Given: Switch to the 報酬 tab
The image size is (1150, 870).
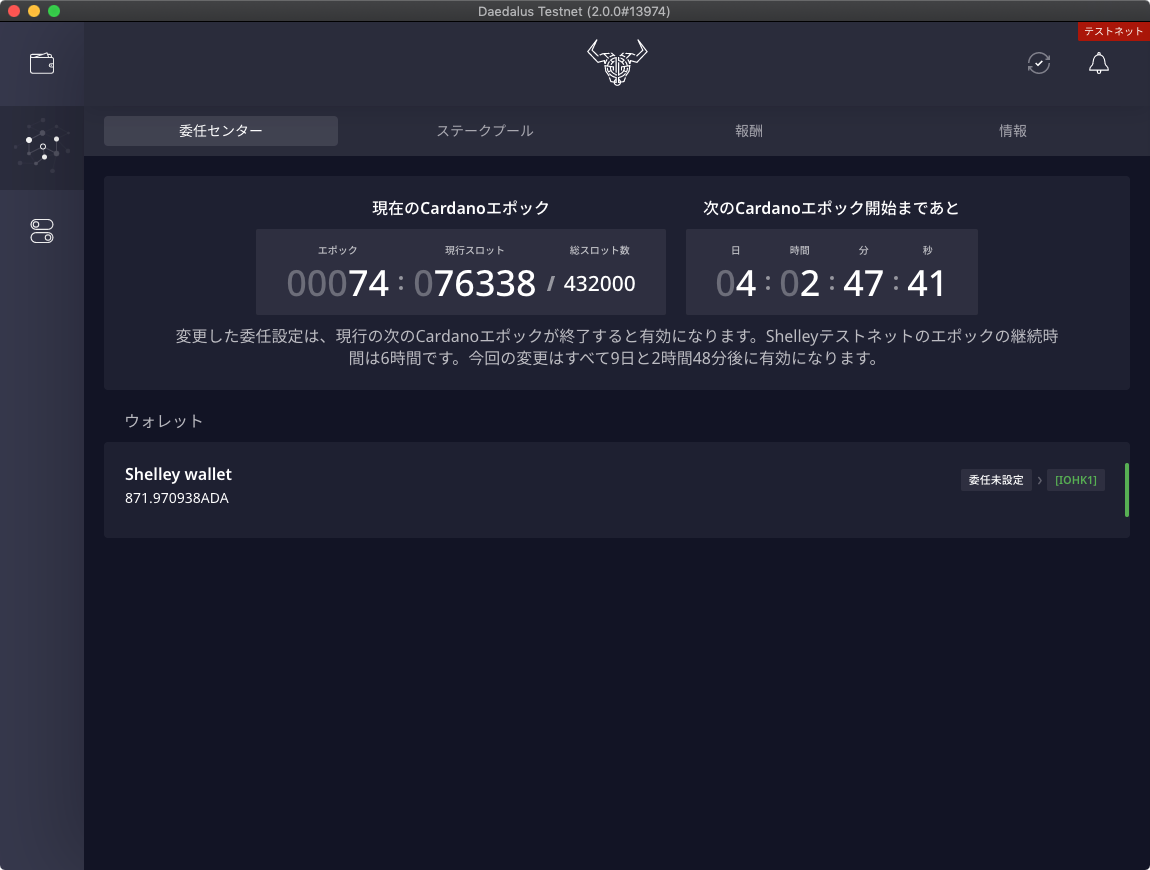Looking at the screenshot, I should coord(749,131).
